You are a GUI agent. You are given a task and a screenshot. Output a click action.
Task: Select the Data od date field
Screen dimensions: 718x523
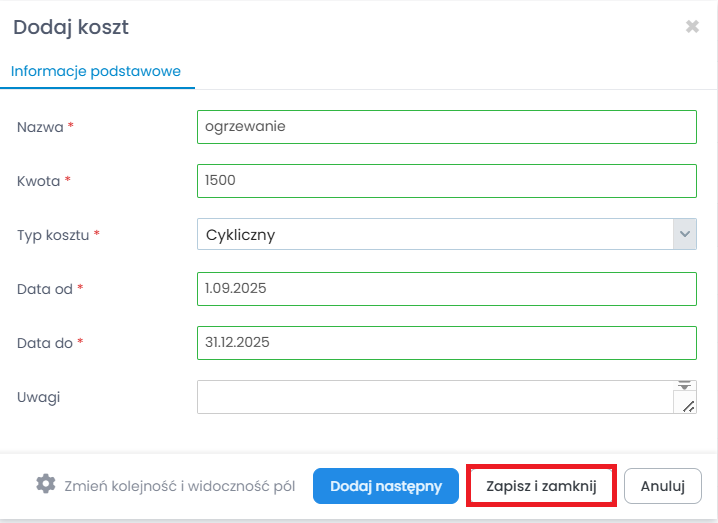(x=446, y=288)
